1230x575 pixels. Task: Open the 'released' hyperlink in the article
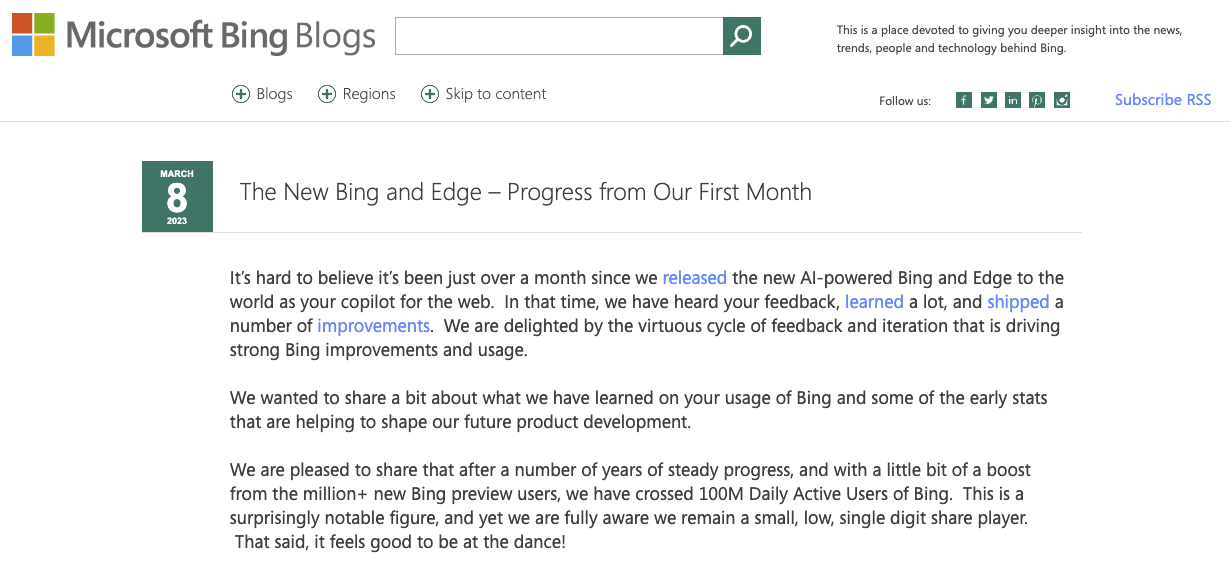pos(694,278)
